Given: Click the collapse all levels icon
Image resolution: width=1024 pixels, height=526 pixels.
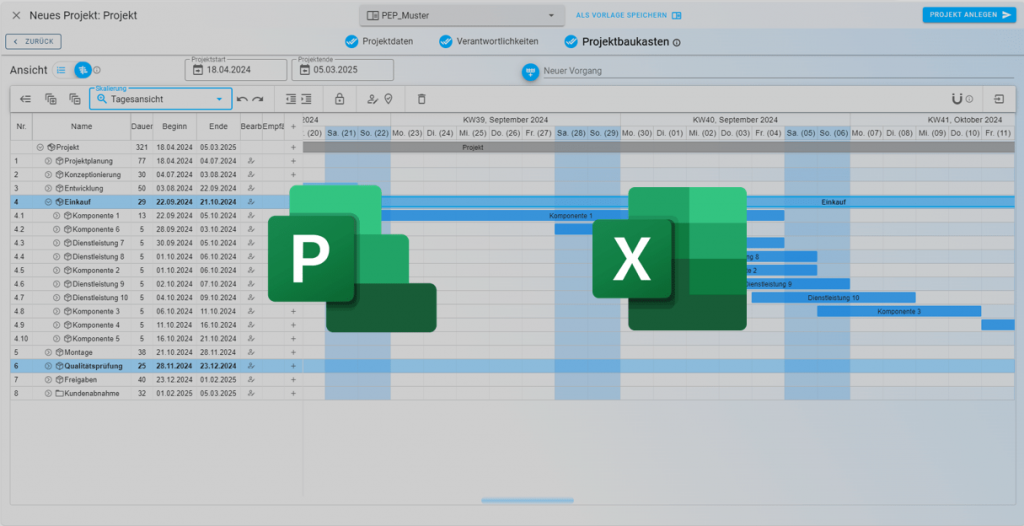Looking at the screenshot, I should [x=75, y=99].
